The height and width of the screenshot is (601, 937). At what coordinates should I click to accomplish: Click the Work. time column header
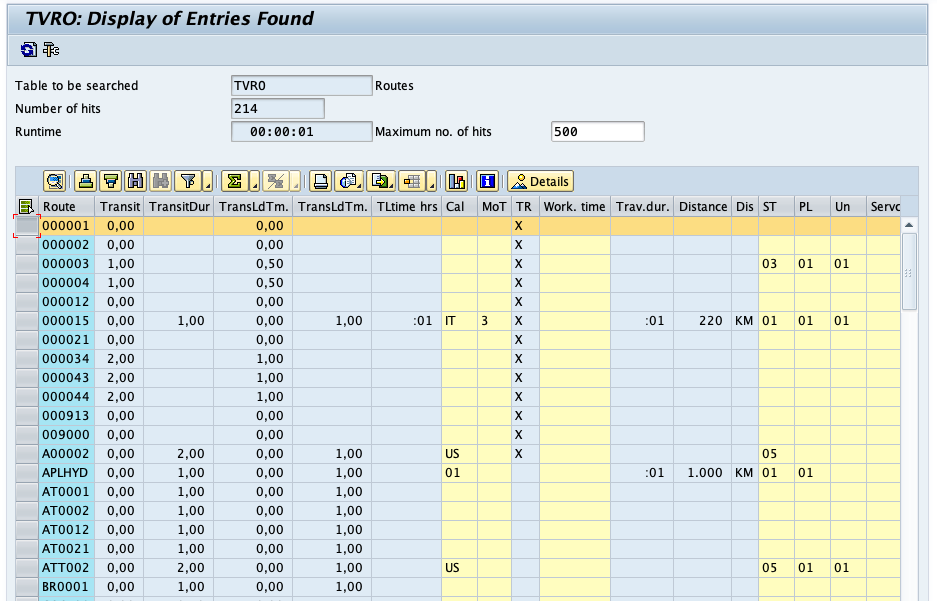(574, 207)
